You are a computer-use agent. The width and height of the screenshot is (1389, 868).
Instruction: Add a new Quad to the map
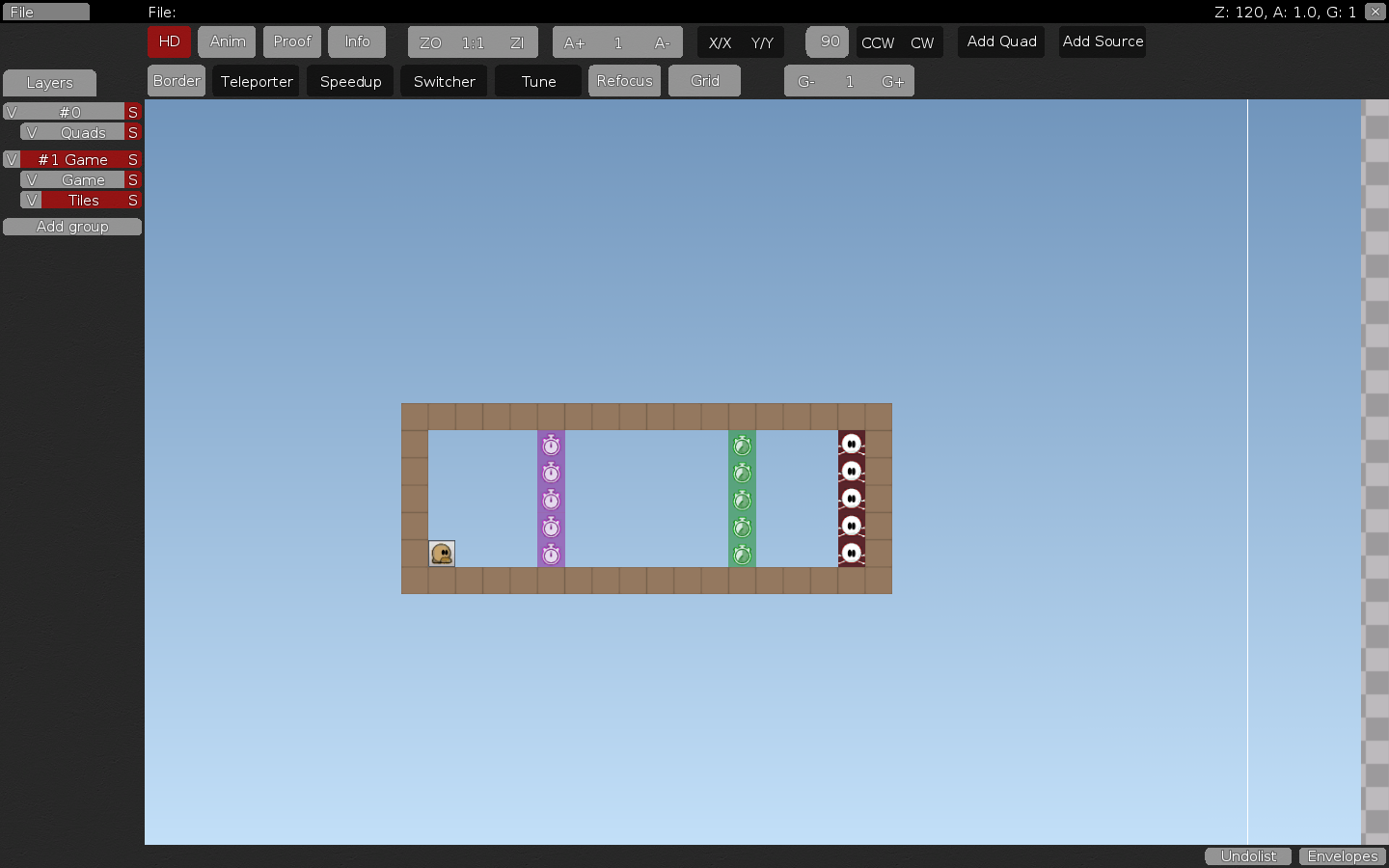[x=1000, y=41]
